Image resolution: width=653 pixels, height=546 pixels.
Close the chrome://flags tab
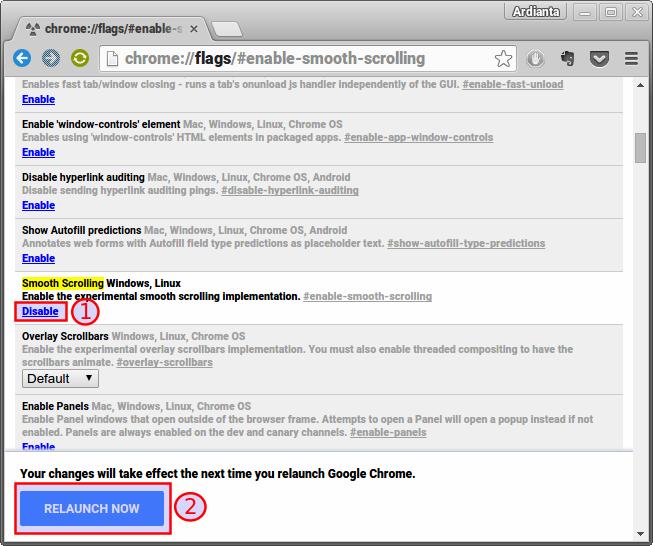coord(194,29)
